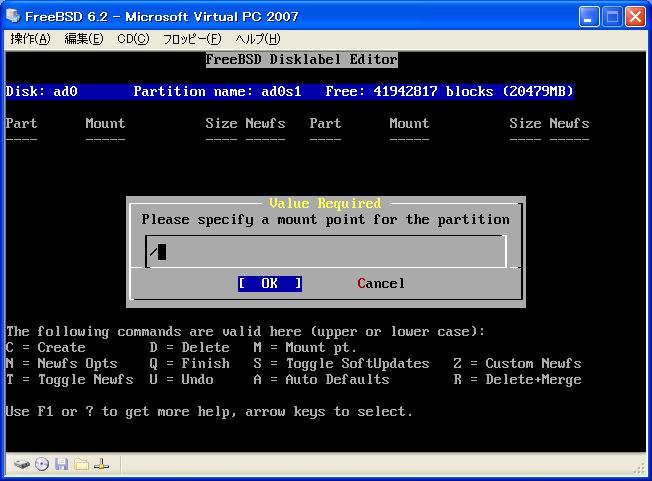Click the 'N = Newfs Opts' command text
This screenshot has width=652, height=481.
pos(62,364)
